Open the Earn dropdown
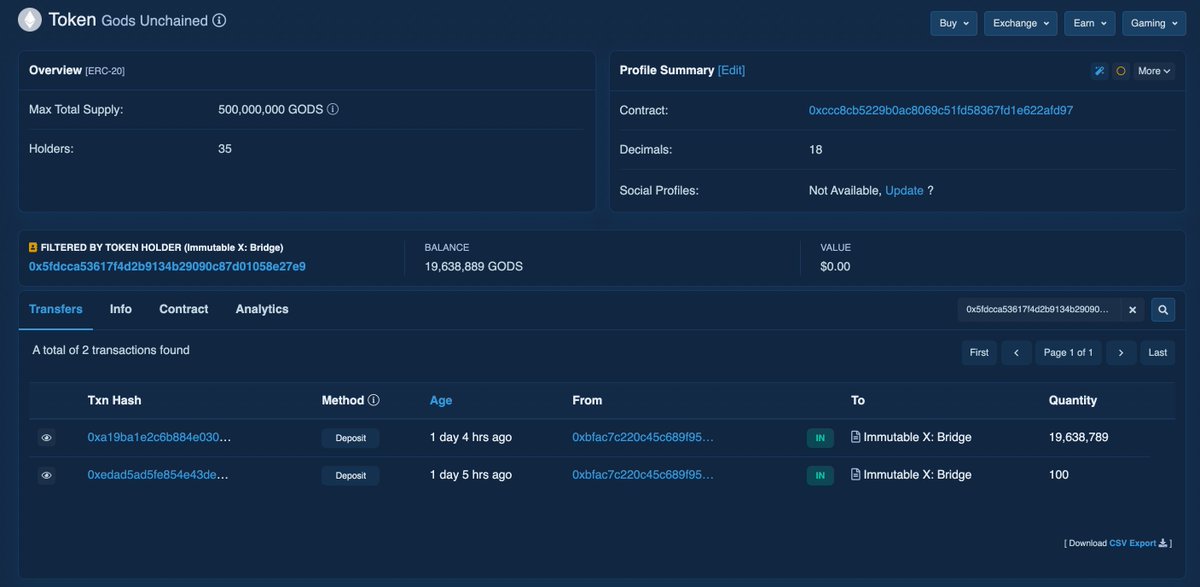Image resolution: width=1200 pixels, height=587 pixels. 1090,23
